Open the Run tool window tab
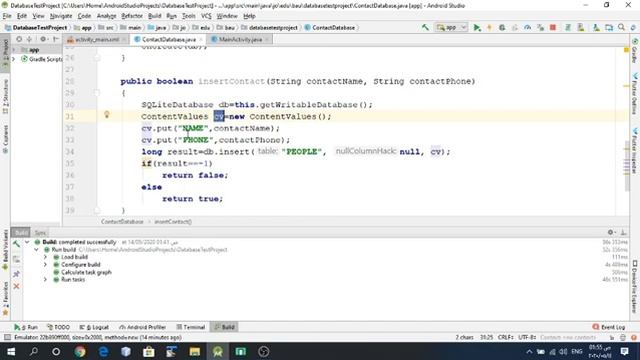Viewport: 640px width, 360px height. pos(26,327)
